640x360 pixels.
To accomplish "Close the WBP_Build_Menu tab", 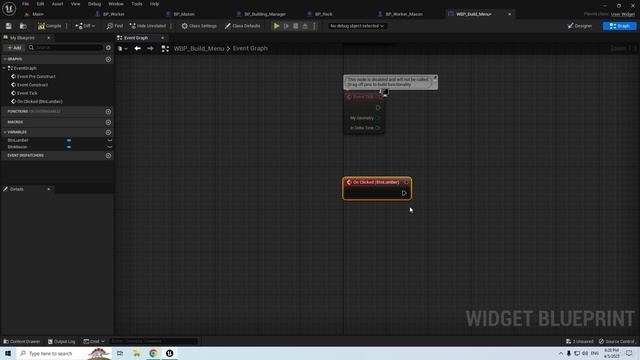I will coord(509,14).
